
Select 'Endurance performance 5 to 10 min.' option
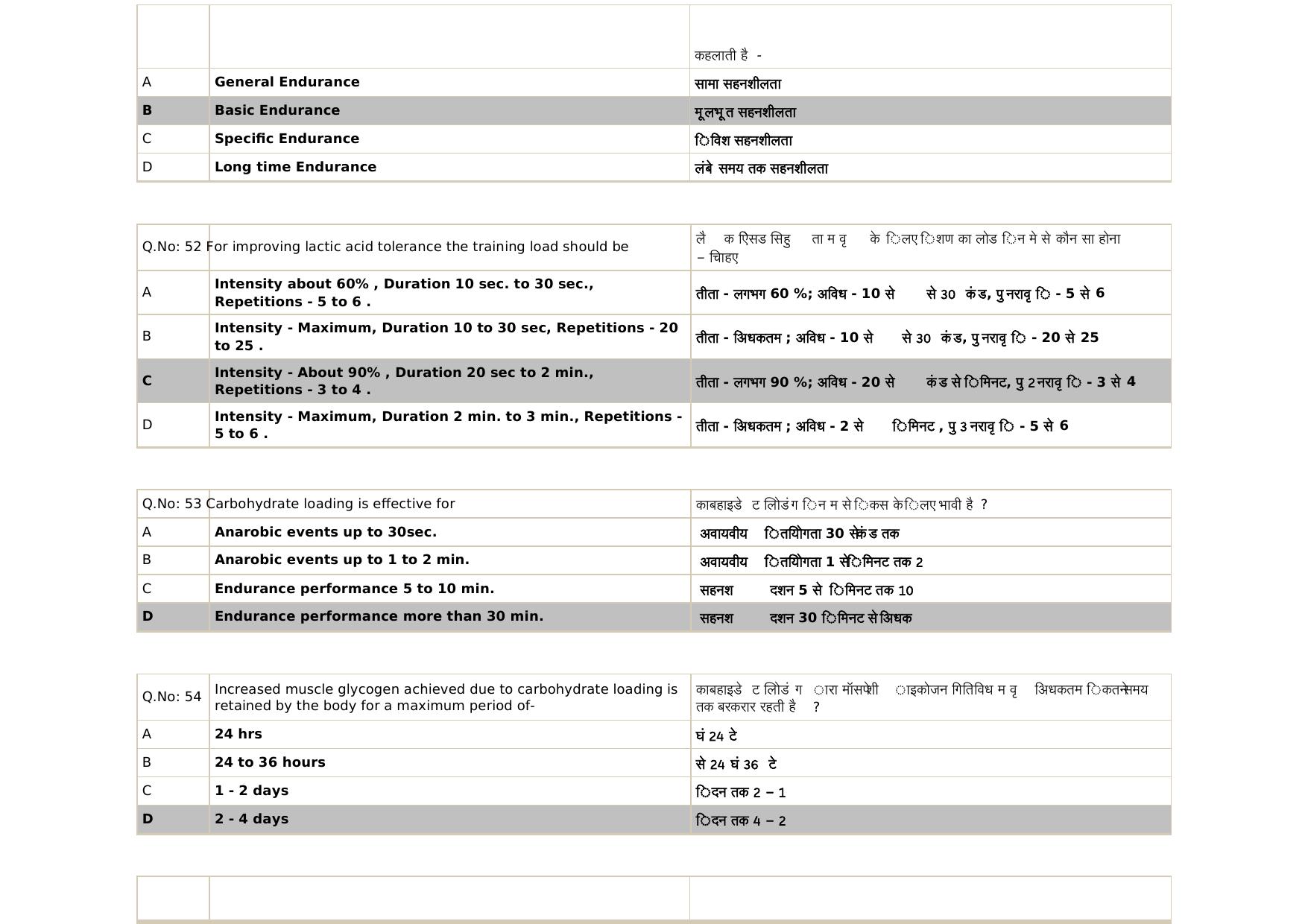(x=354, y=589)
